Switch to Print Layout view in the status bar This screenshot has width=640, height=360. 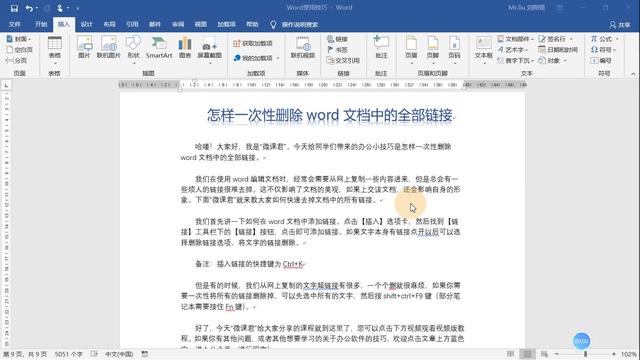(x=527, y=354)
